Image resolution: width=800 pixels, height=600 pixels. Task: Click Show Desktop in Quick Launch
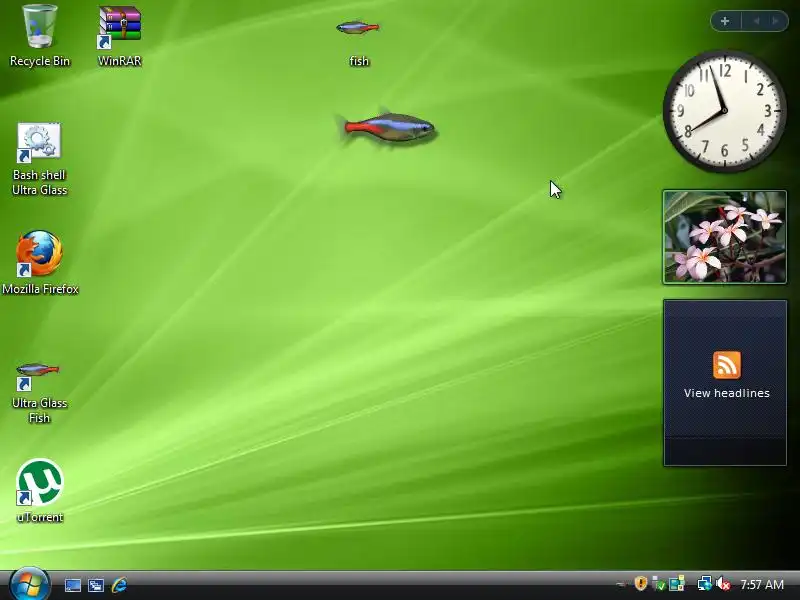72,585
